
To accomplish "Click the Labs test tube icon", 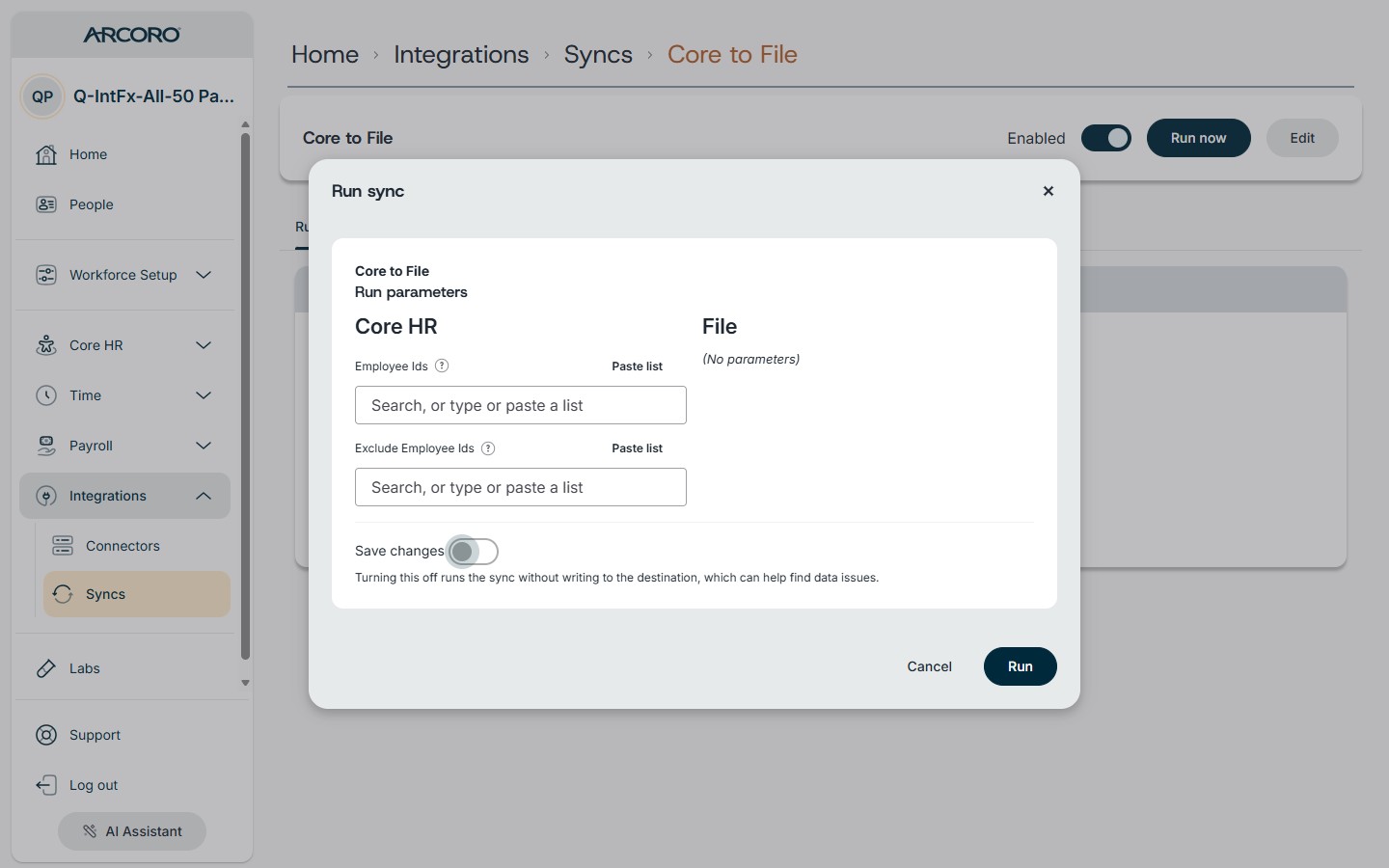I will click(46, 668).
